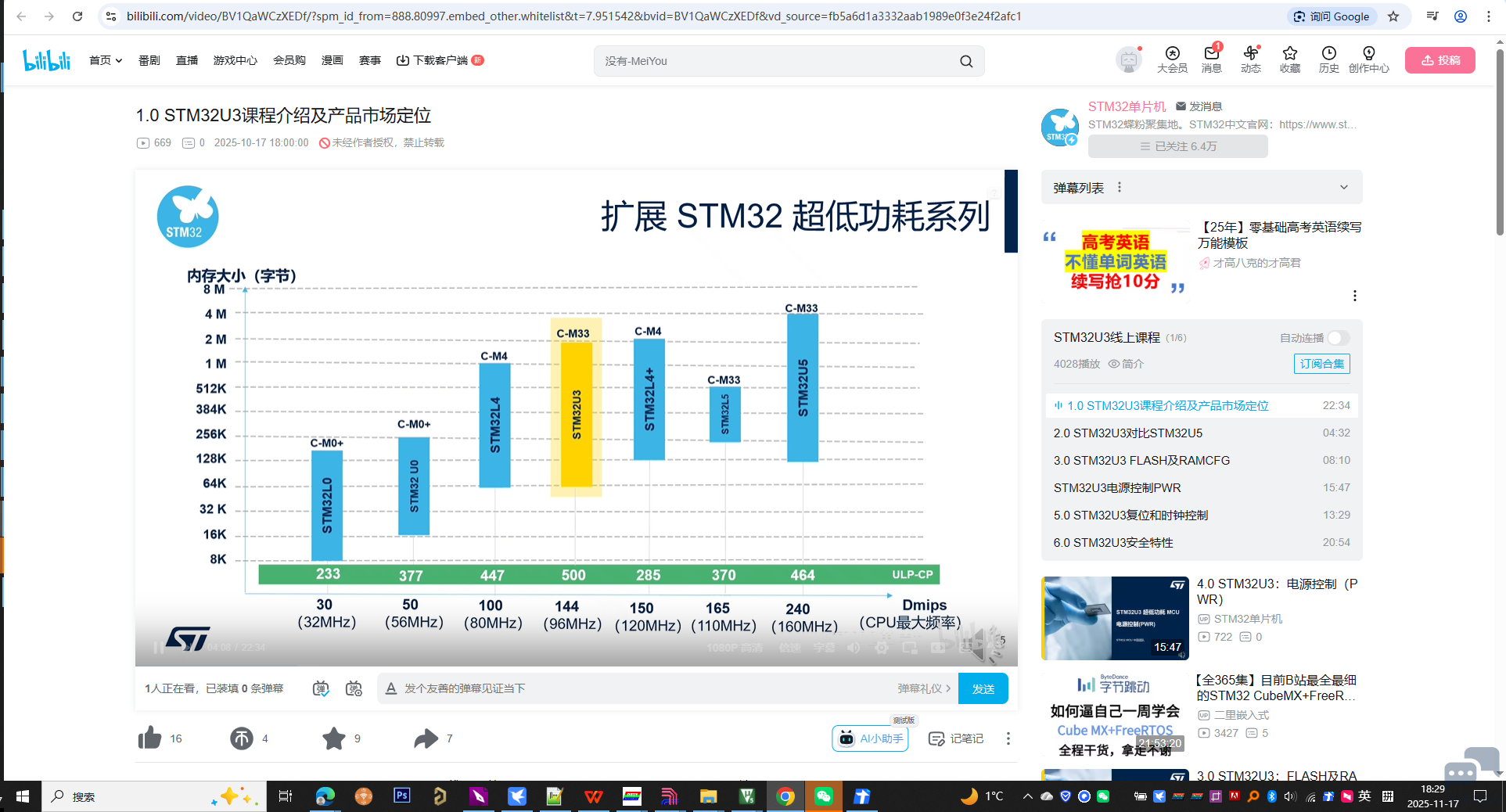Open the 历史 history icon
Image resolution: width=1506 pixels, height=812 pixels.
point(1328,59)
